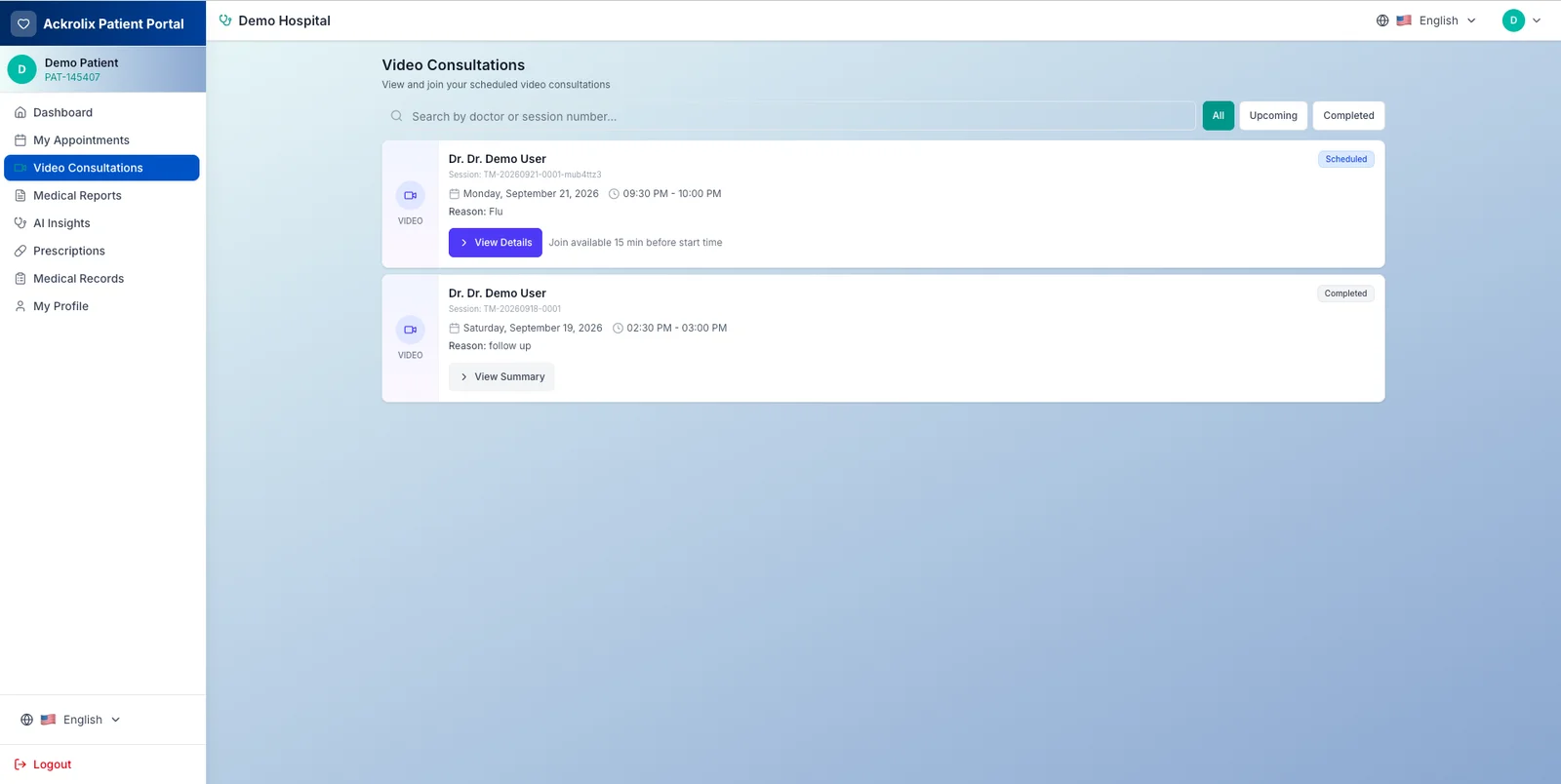Open Medical Reports section
This screenshot has height=784, width=1561.
(x=101, y=196)
